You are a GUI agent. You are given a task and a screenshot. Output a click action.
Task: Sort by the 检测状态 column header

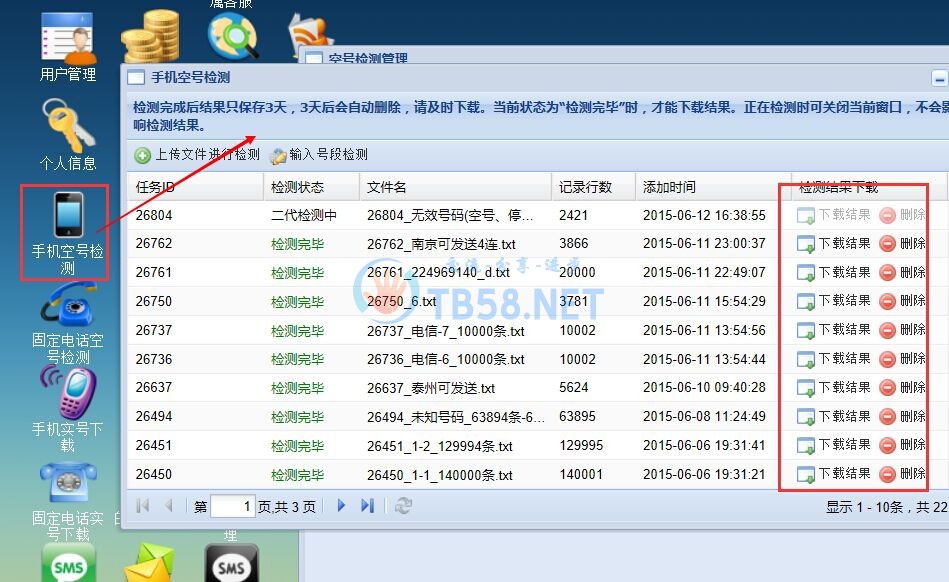click(312, 187)
